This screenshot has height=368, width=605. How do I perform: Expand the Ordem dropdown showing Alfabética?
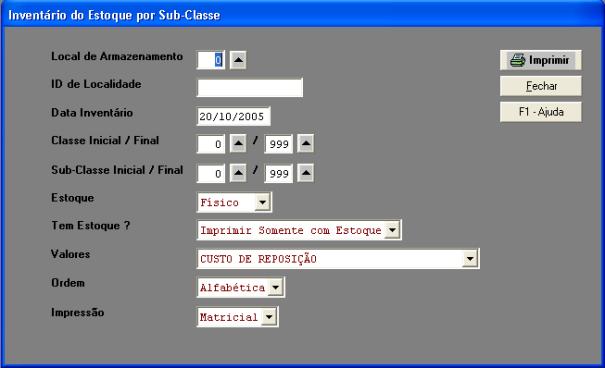pyautogui.click(x=241, y=287)
